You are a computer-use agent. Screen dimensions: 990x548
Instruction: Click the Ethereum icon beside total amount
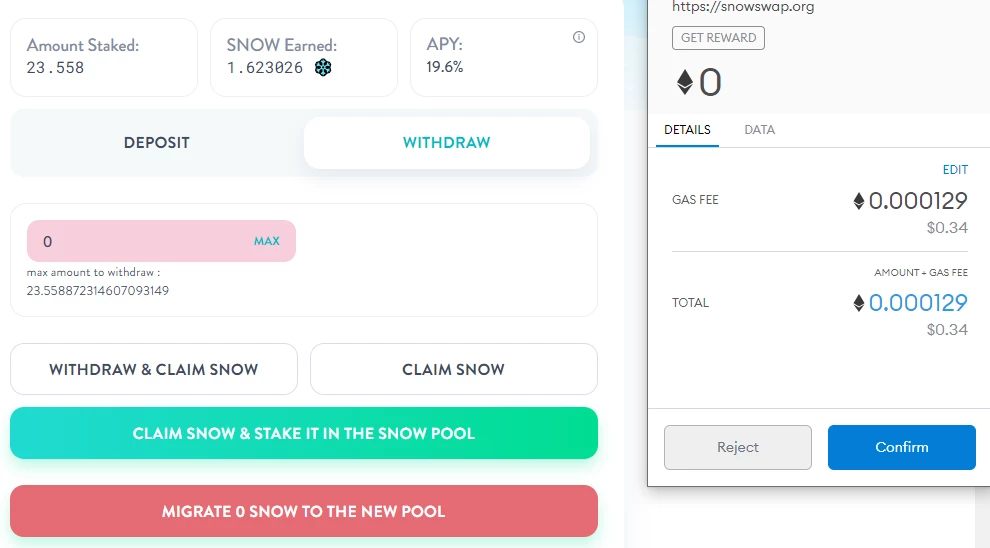[x=859, y=303]
